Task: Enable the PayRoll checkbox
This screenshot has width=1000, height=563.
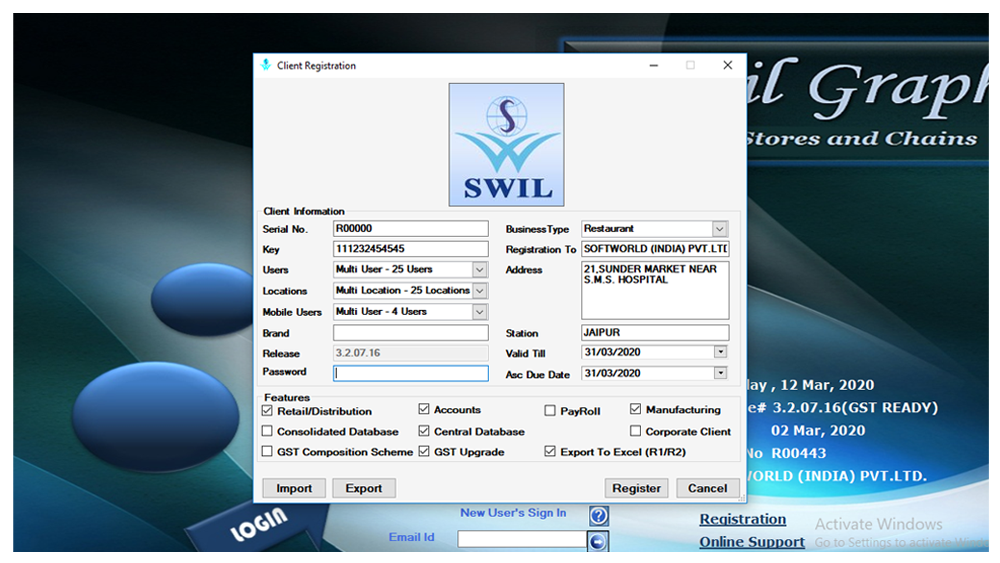Action: (550, 411)
